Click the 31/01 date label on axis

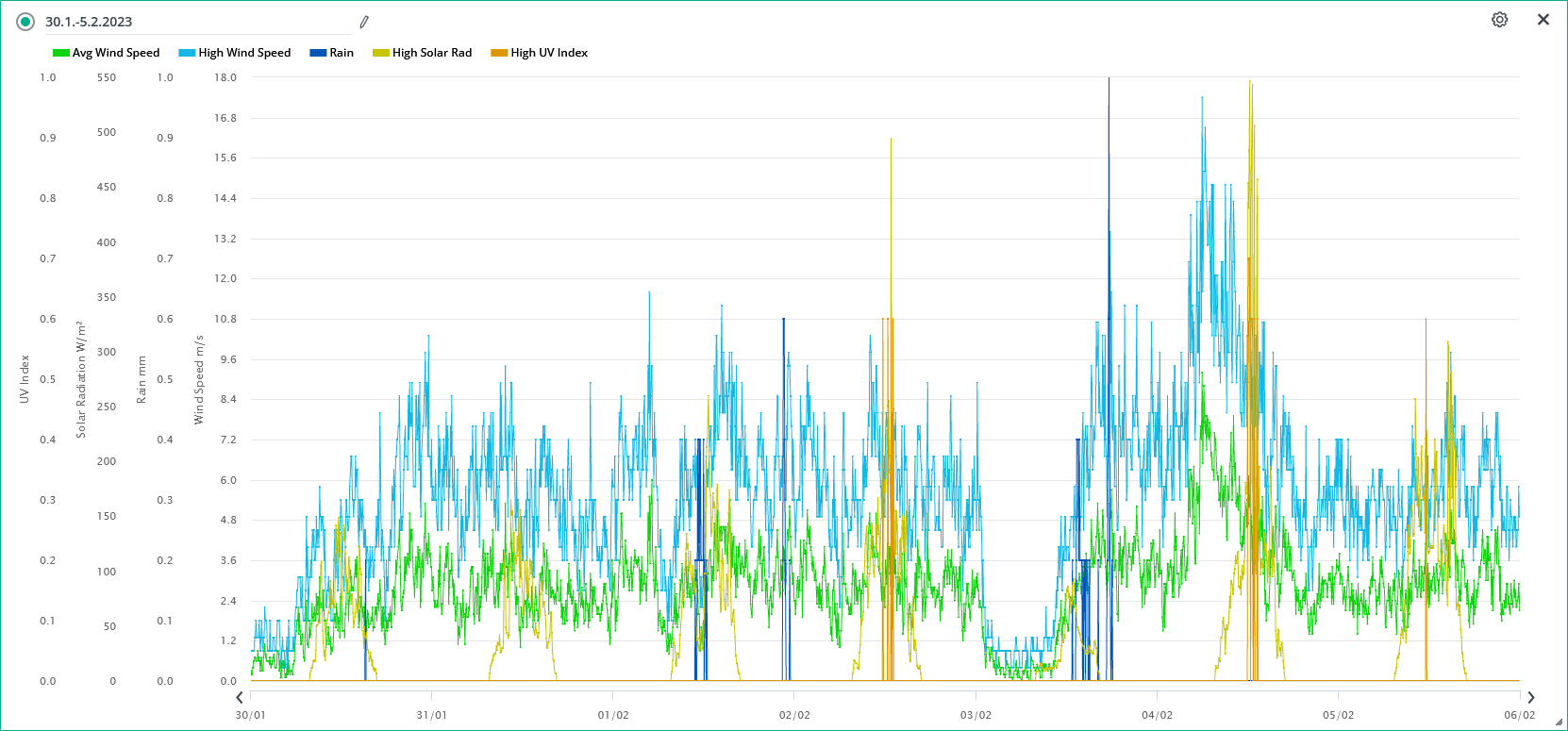[x=432, y=715]
